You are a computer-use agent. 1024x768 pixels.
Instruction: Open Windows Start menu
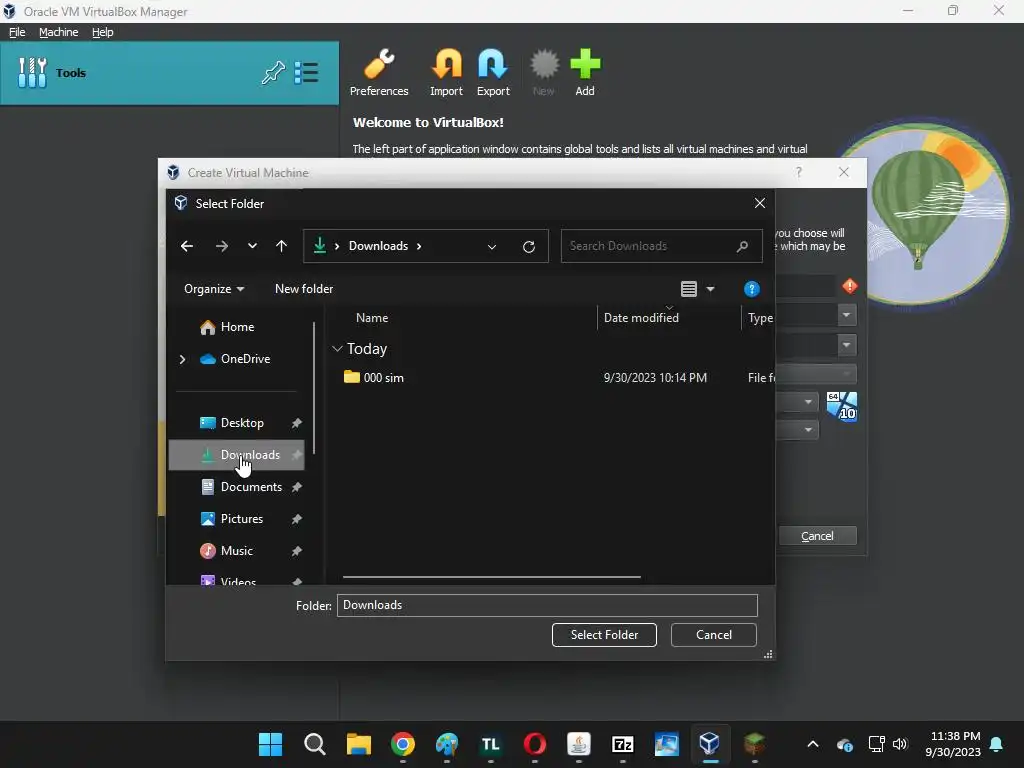click(x=270, y=744)
